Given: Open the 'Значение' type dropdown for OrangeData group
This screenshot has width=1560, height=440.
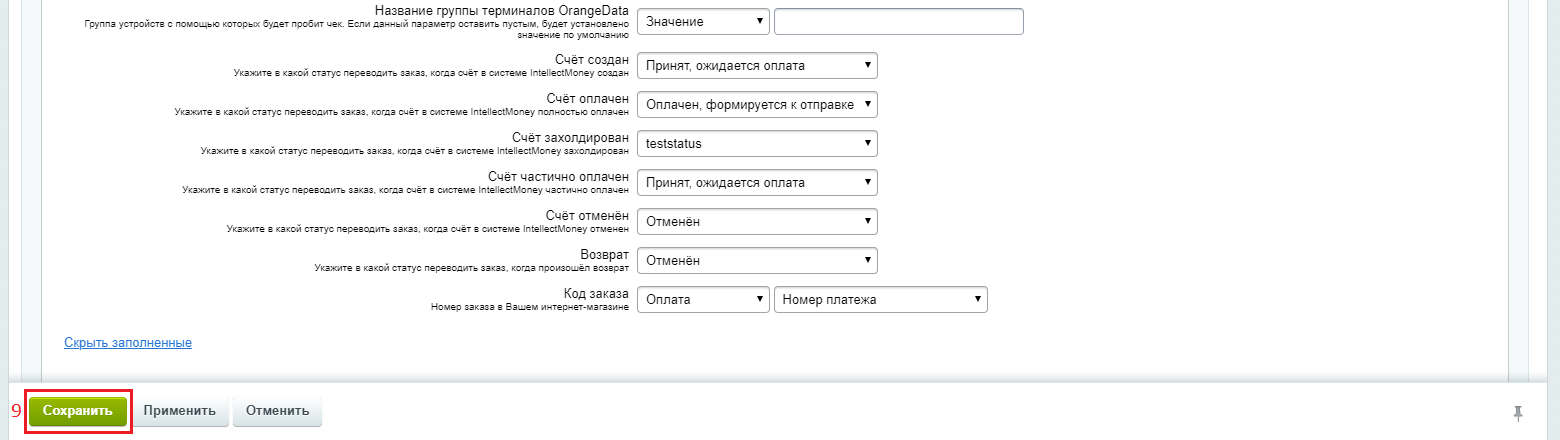Looking at the screenshot, I should [703, 21].
